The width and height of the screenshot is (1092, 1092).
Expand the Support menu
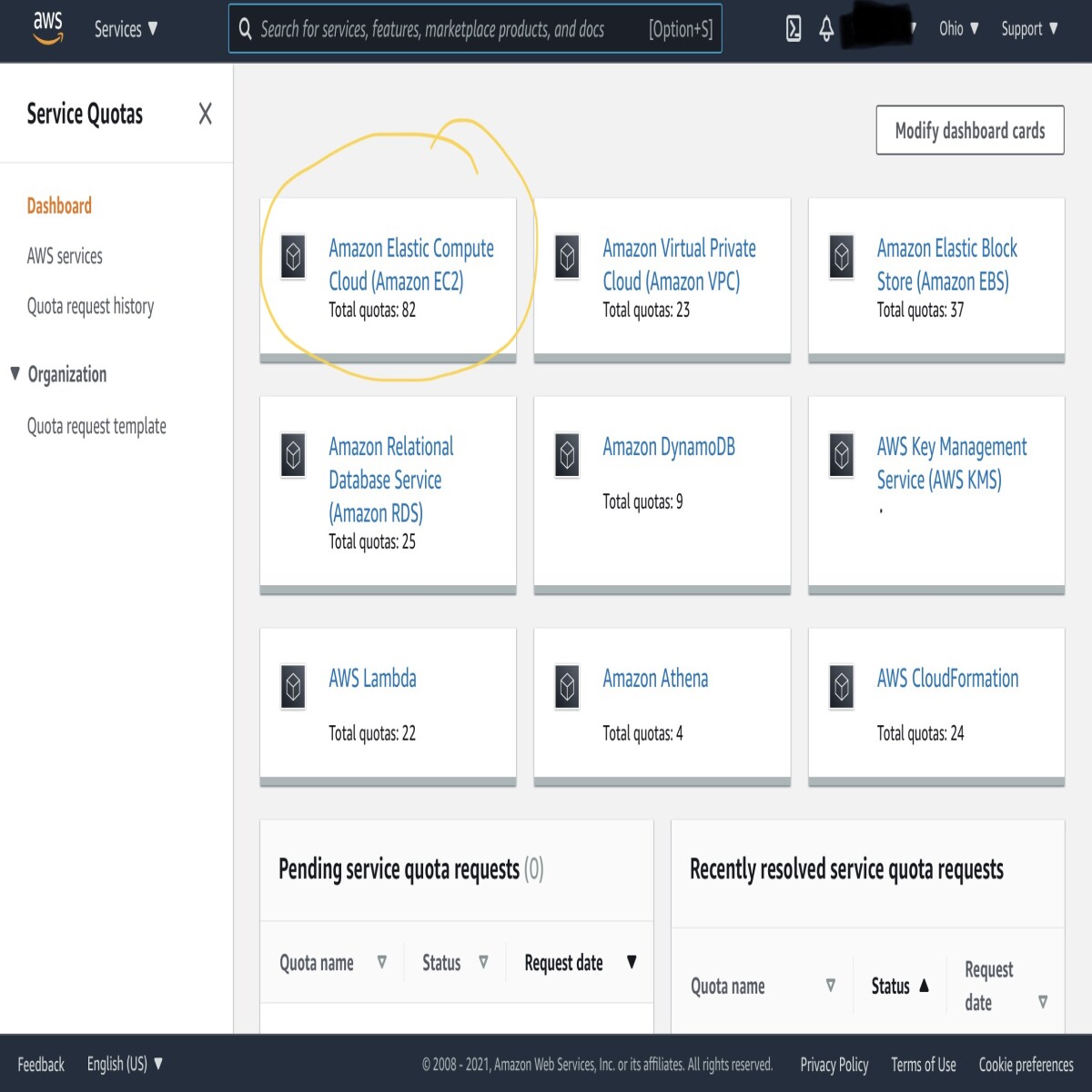[1029, 28]
